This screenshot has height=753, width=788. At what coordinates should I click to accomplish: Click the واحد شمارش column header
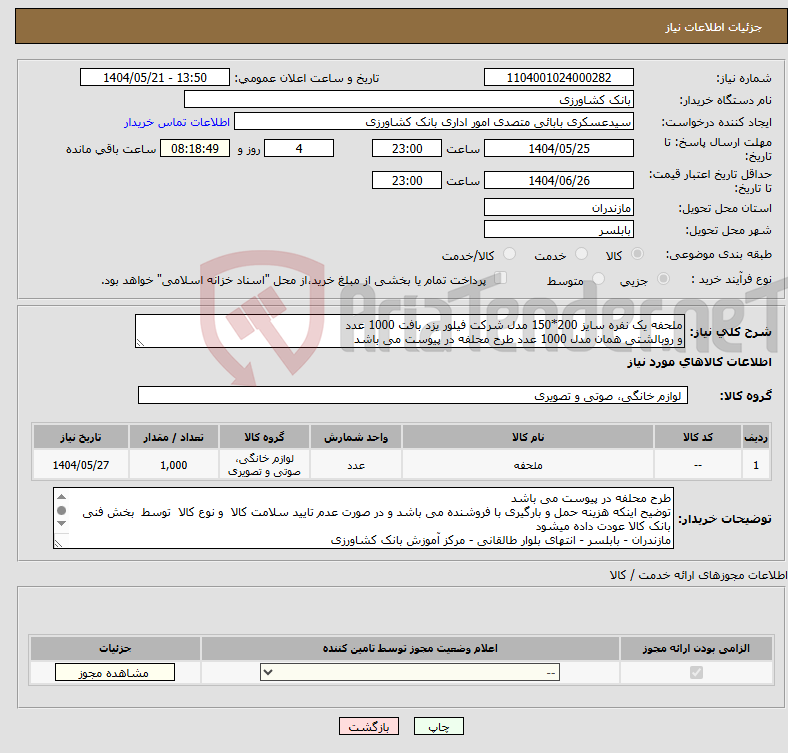[x=356, y=437]
